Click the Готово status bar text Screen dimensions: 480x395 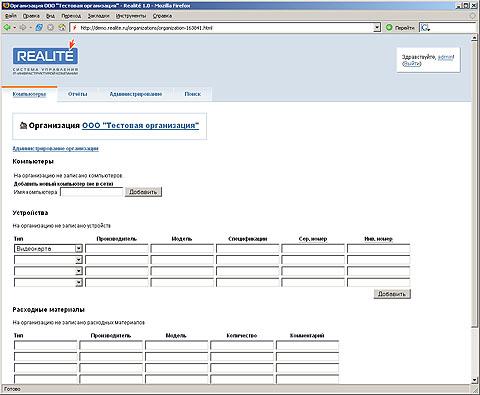pyautogui.click(x=12, y=389)
